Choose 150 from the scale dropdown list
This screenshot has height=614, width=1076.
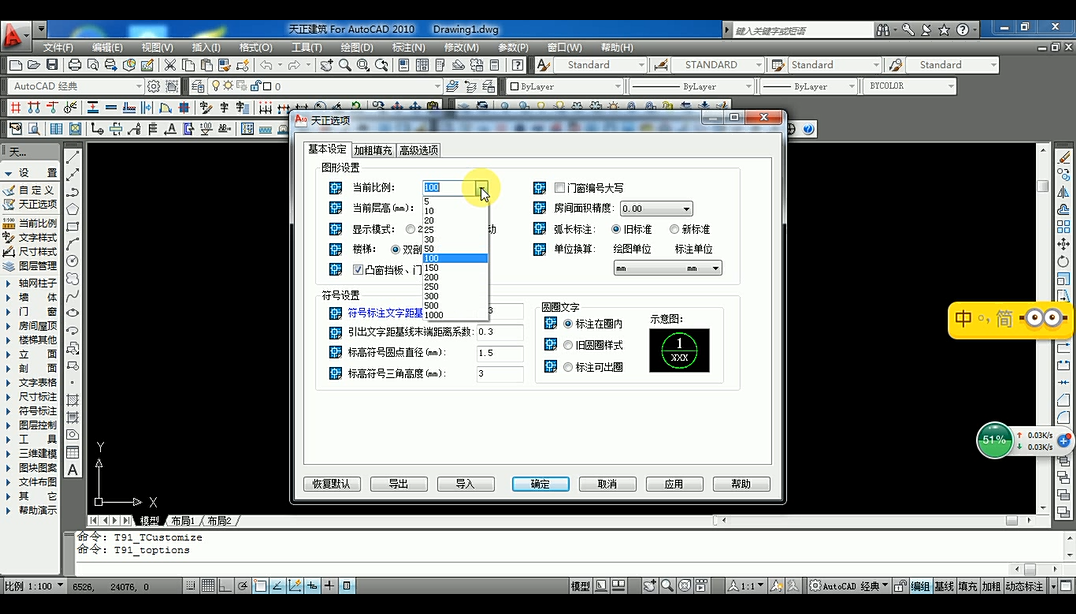[x=432, y=268]
